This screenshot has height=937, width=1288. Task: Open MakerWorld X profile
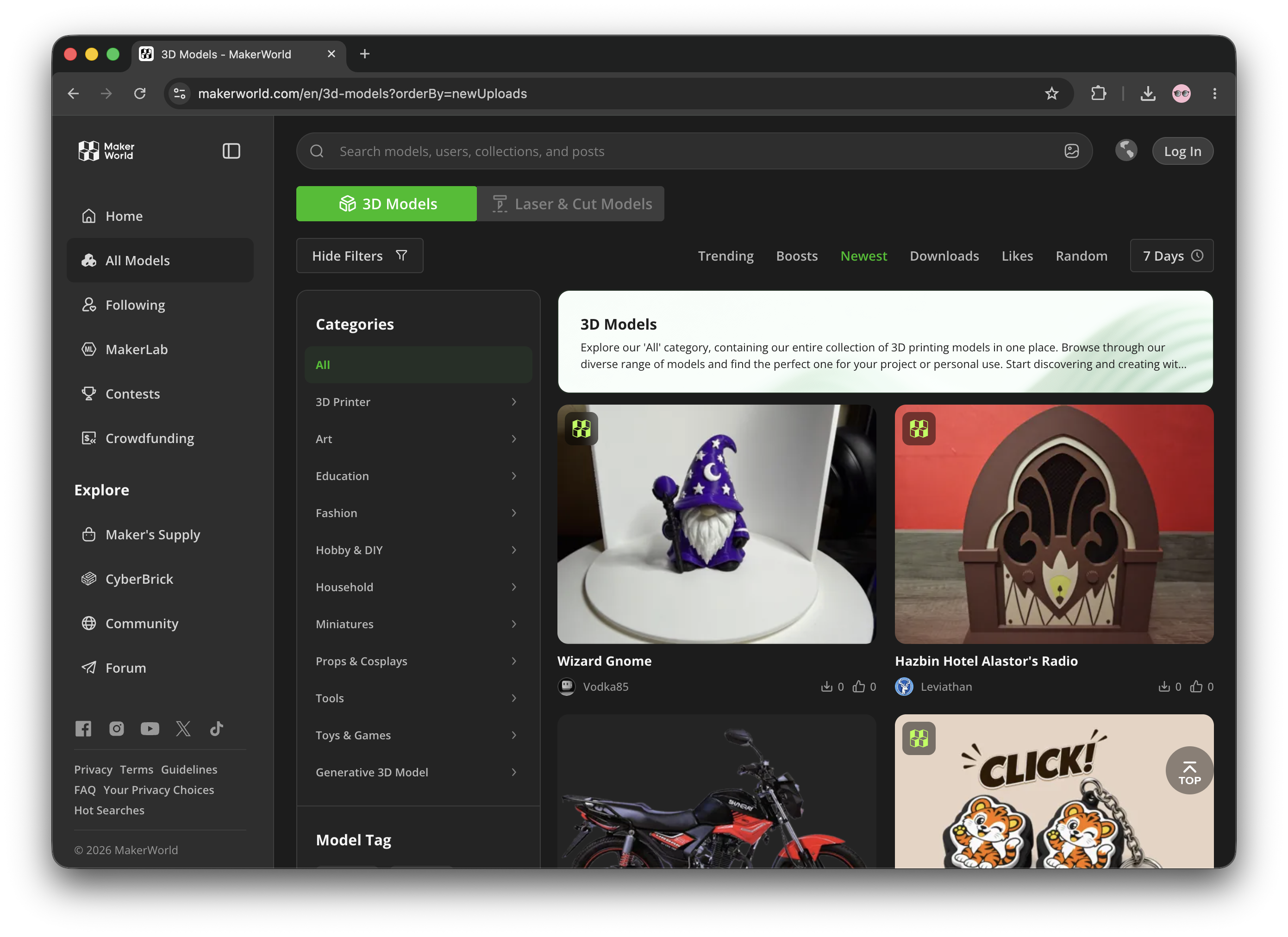tap(183, 729)
